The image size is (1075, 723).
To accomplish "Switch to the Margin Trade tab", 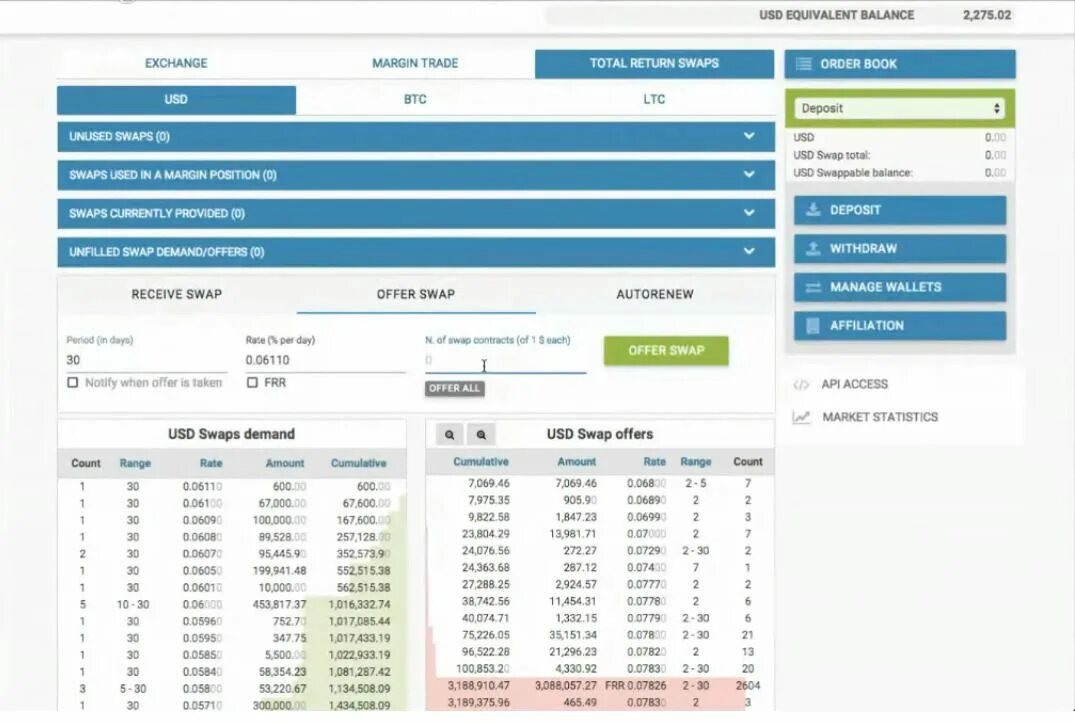I will coord(415,62).
